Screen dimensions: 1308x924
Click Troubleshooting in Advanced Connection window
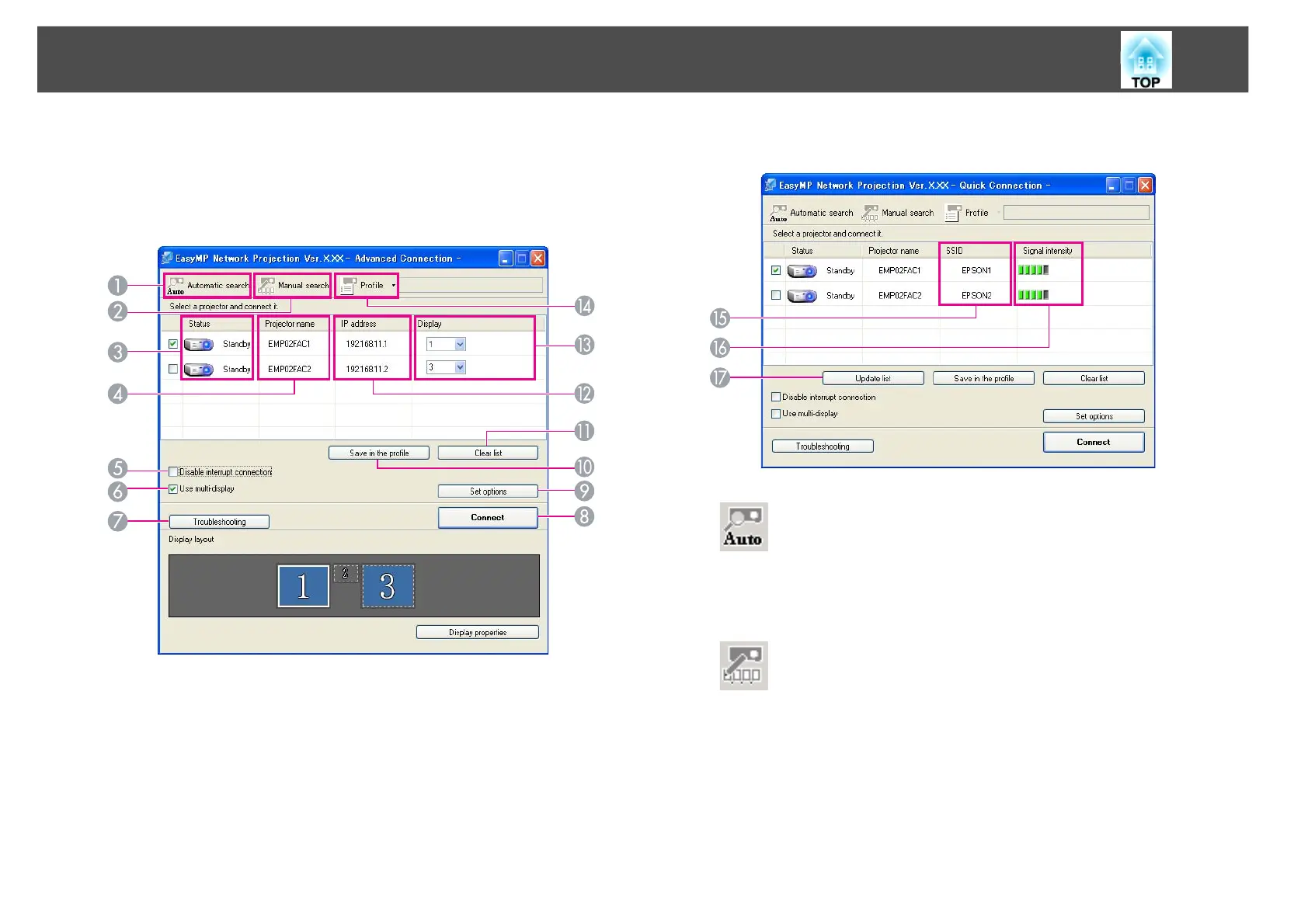219,522
